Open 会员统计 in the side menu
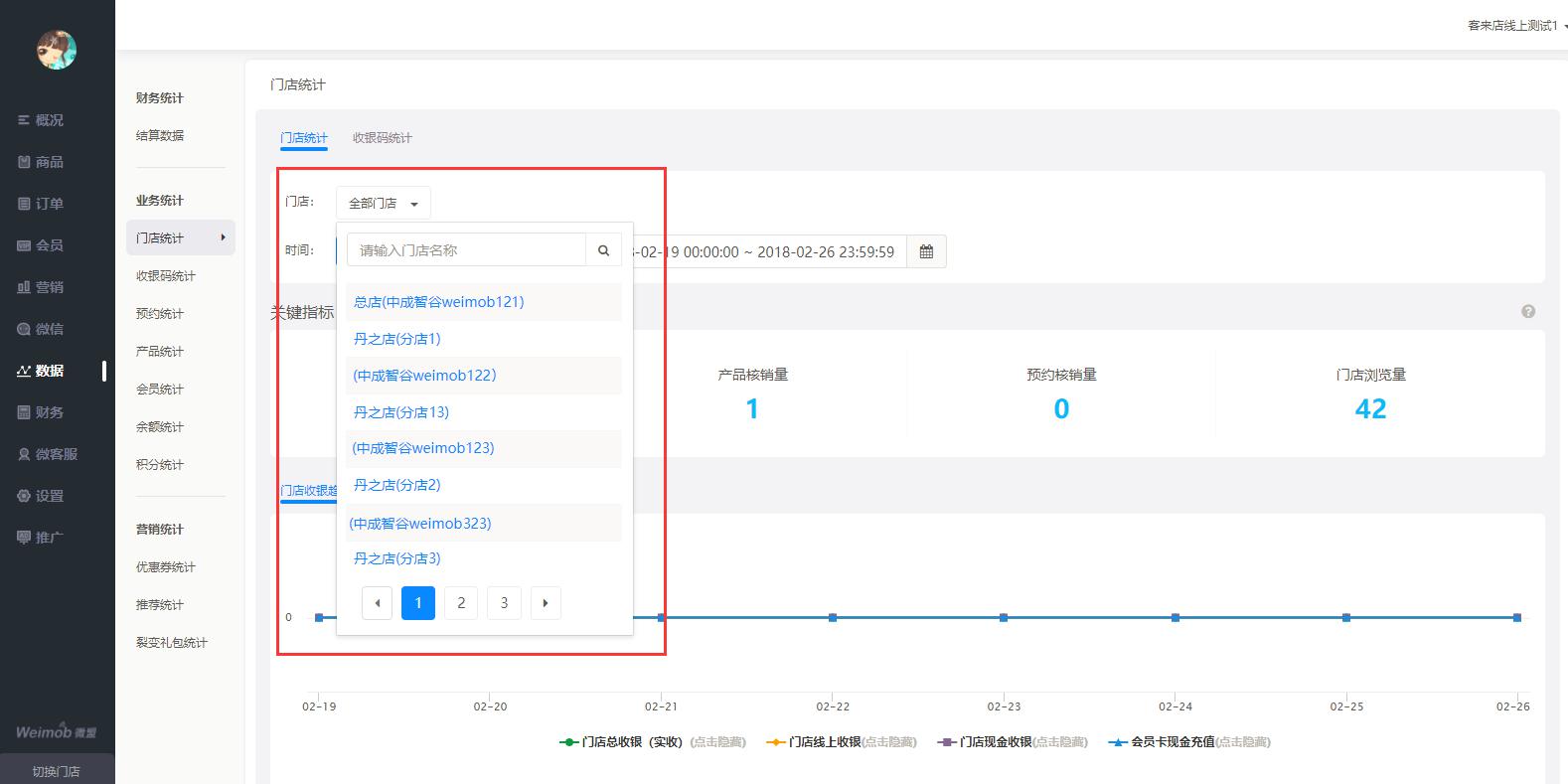 pos(160,389)
